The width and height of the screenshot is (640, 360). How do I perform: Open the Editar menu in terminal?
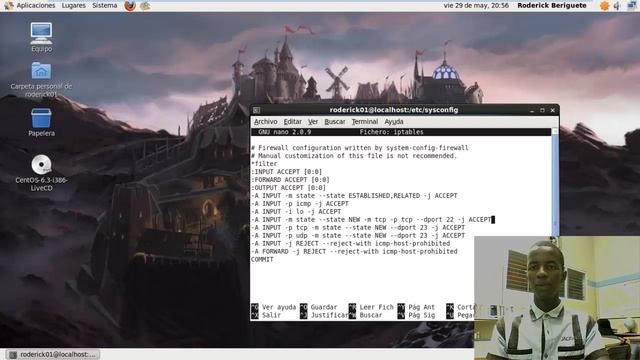point(293,122)
